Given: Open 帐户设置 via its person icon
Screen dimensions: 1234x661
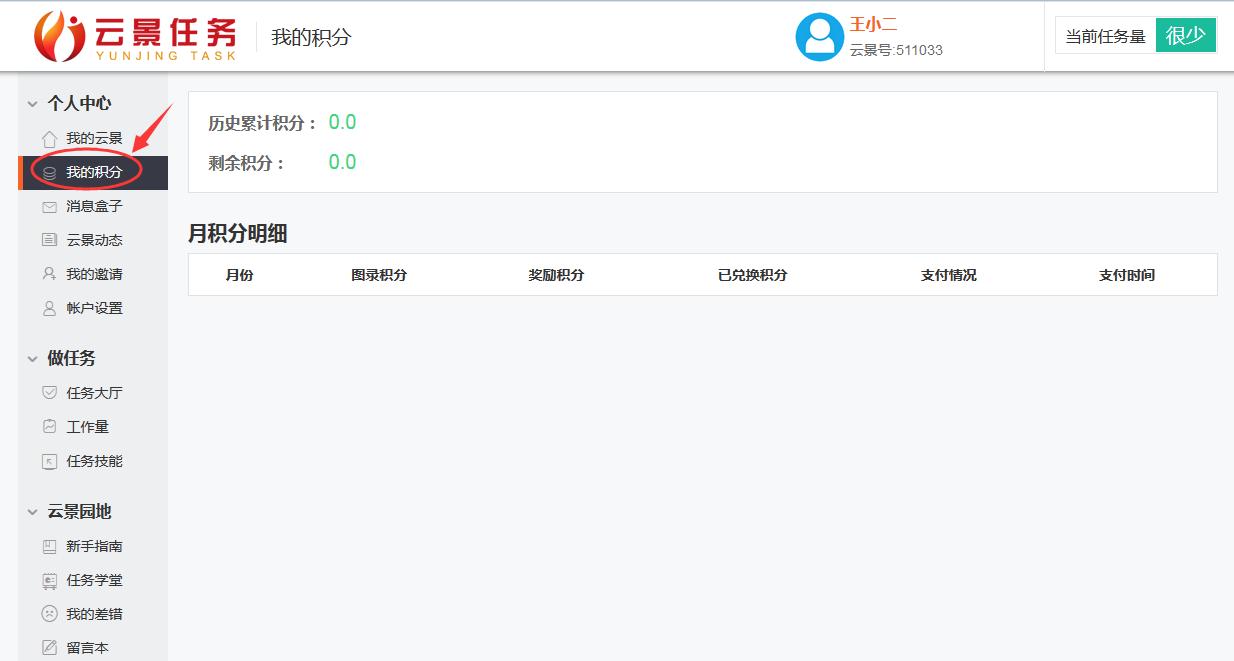Looking at the screenshot, I should pyautogui.click(x=47, y=308).
